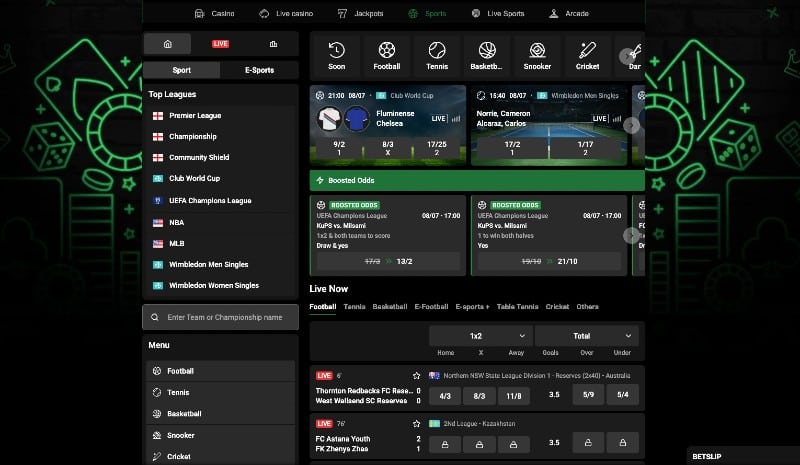Open Community Shield from Top Leagues
Image resolution: width=800 pixels, height=465 pixels.
(220, 158)
